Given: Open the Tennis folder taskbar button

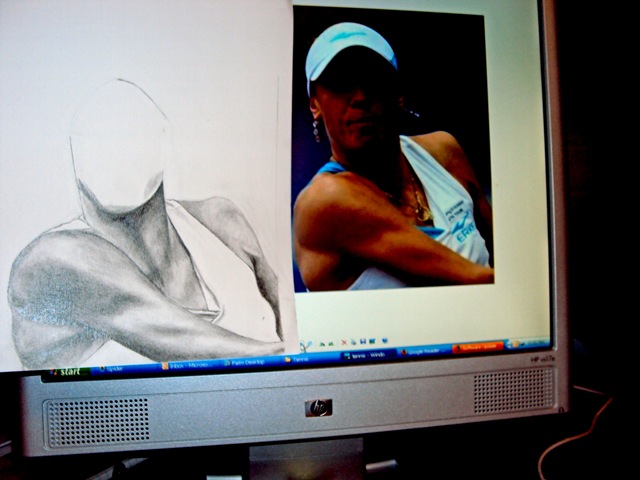Looking at the screenshot, I should [309, 358].
